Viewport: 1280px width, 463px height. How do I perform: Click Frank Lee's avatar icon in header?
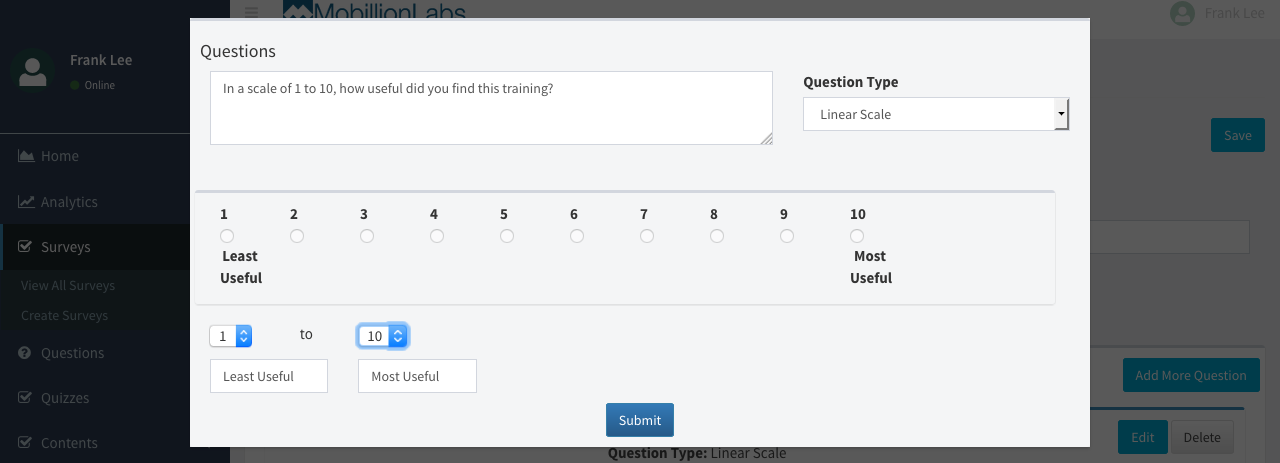1183,13
